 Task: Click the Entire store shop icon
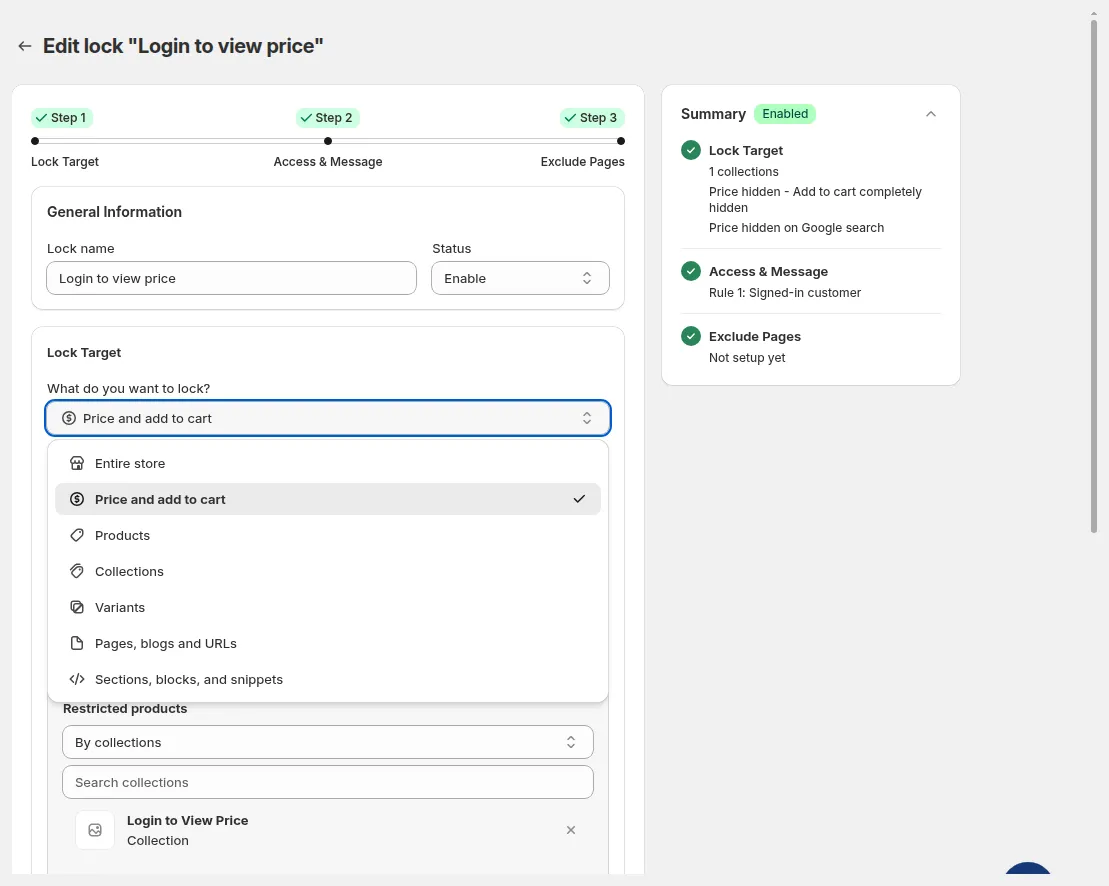point(77,463)
